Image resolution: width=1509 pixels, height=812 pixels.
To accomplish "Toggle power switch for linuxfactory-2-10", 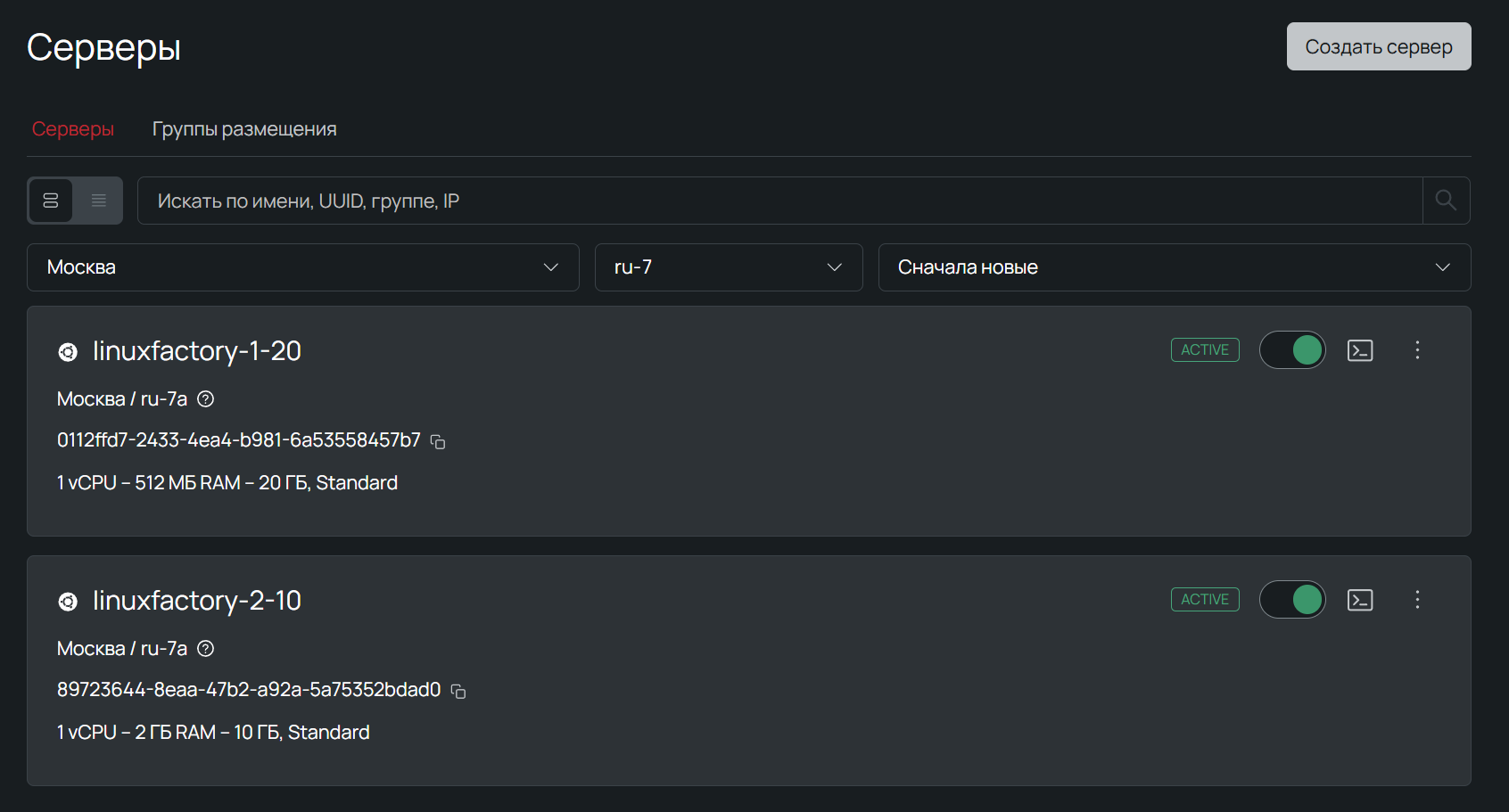I will pyautogui.click(x=1292, y=600).
